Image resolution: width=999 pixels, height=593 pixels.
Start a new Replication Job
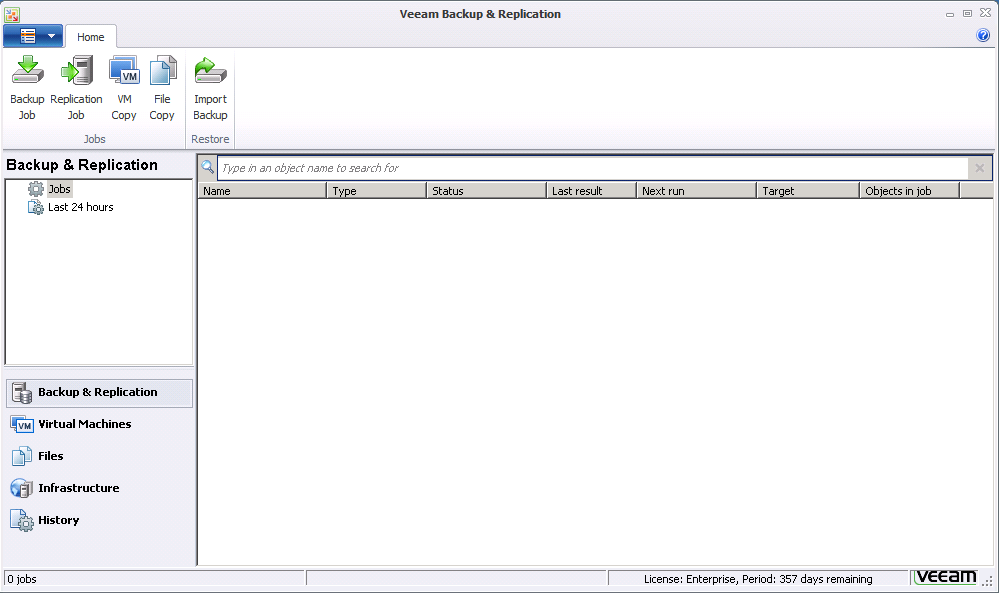76,88
